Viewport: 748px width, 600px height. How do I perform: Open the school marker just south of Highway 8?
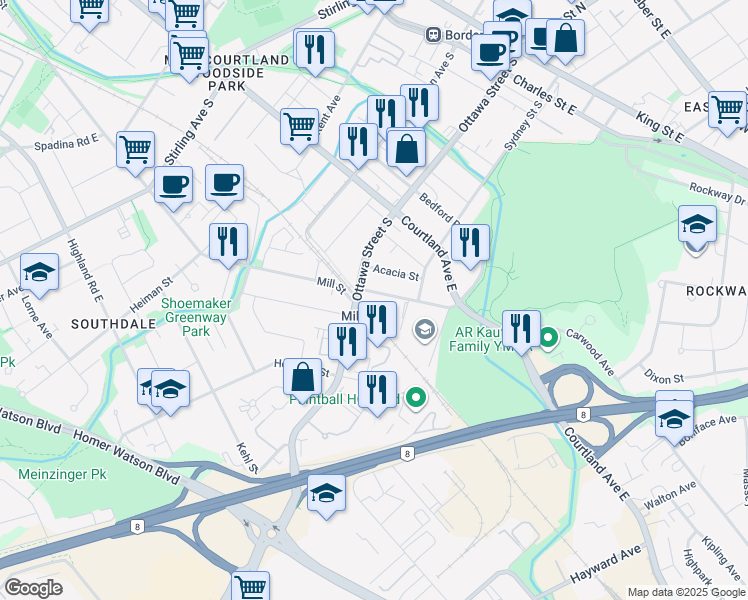[327, 494]
